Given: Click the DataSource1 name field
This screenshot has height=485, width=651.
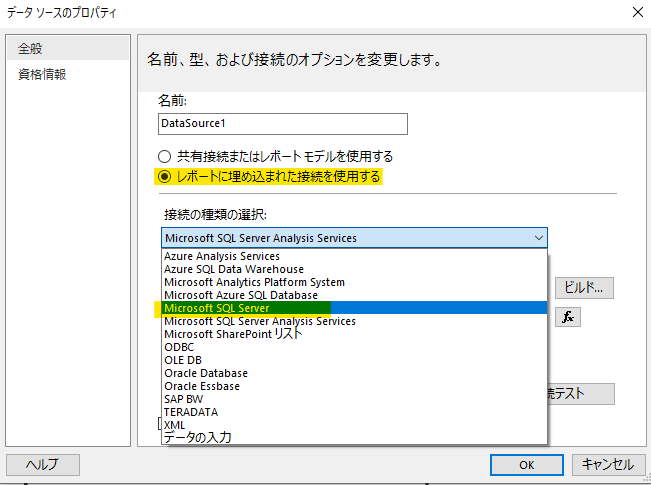Looking at the screenshot, I should click(x=283, y=123).
